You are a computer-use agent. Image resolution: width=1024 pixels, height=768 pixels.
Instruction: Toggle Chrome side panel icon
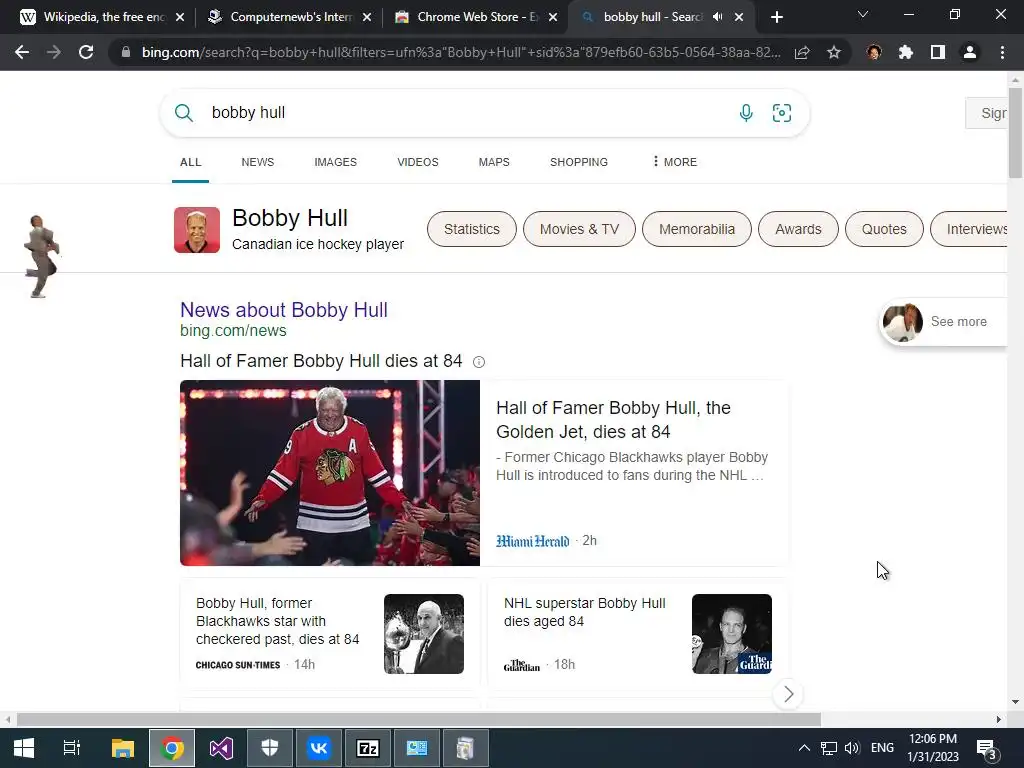(x=938, y=52)
